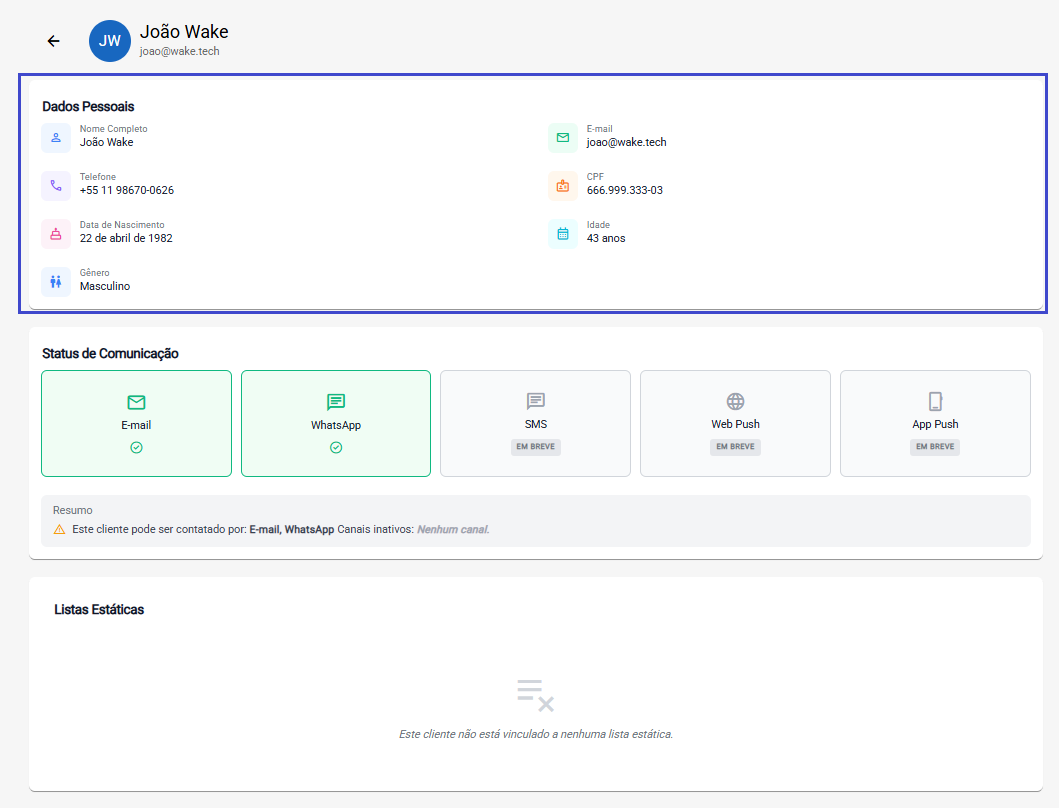1059x808 pixels.
Task: Click the empty list icon in Listas Estáticas
Action: [x=535, y=694]
